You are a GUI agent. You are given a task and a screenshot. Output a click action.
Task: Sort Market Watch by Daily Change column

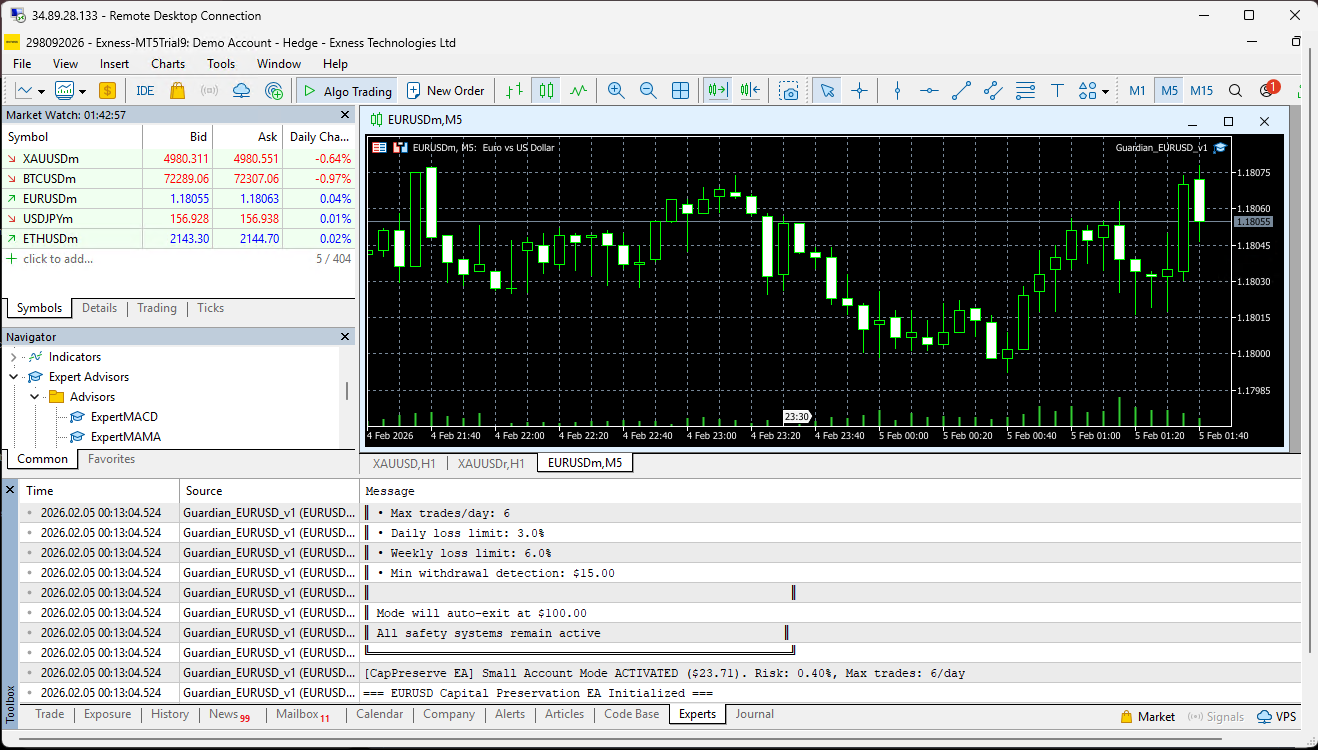(x=319, y=137)
